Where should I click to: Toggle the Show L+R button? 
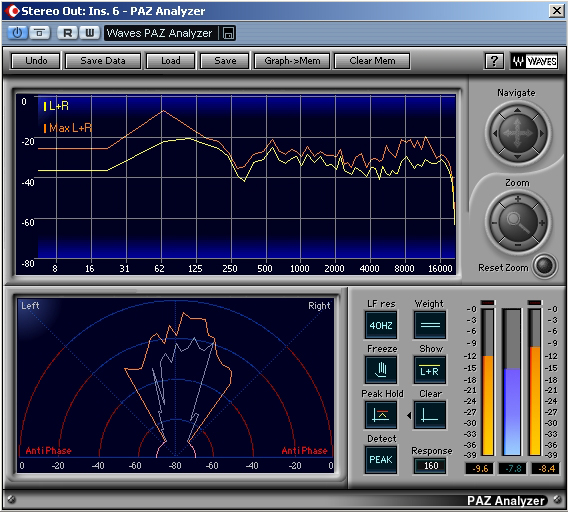coord(430,370)
